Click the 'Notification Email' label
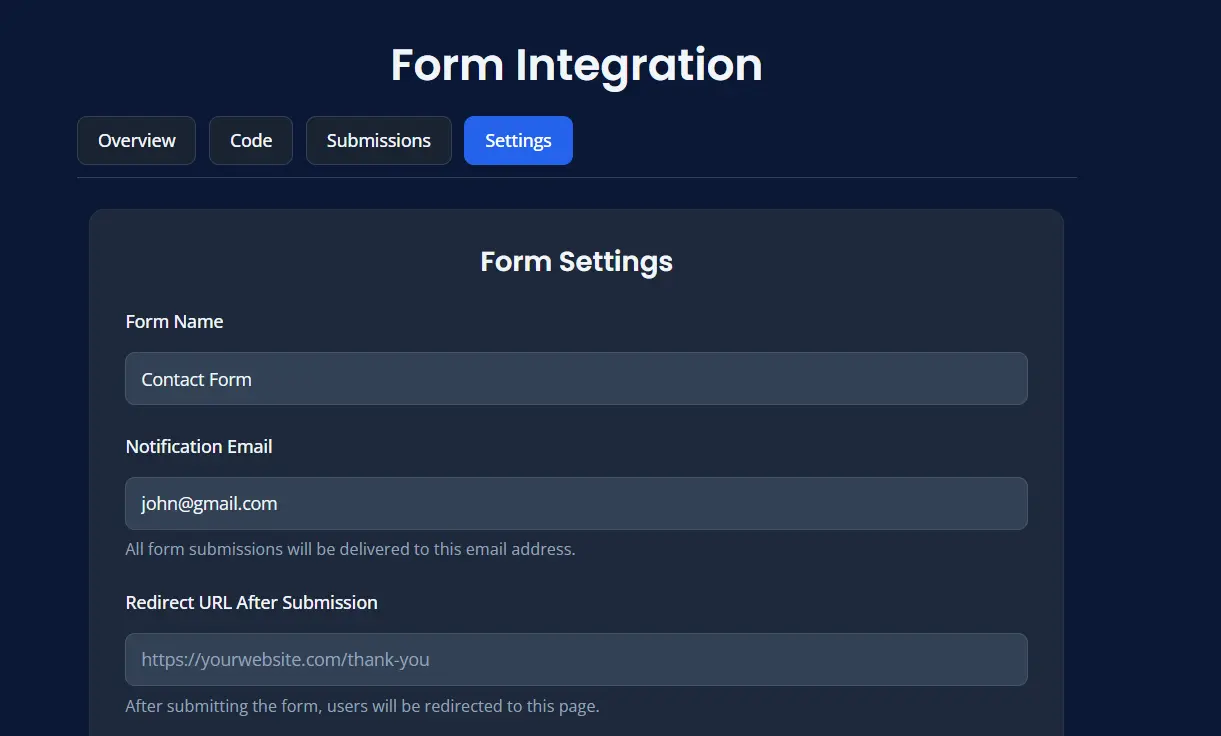The height and width of the screenshot is (736, 1221). 199,447
